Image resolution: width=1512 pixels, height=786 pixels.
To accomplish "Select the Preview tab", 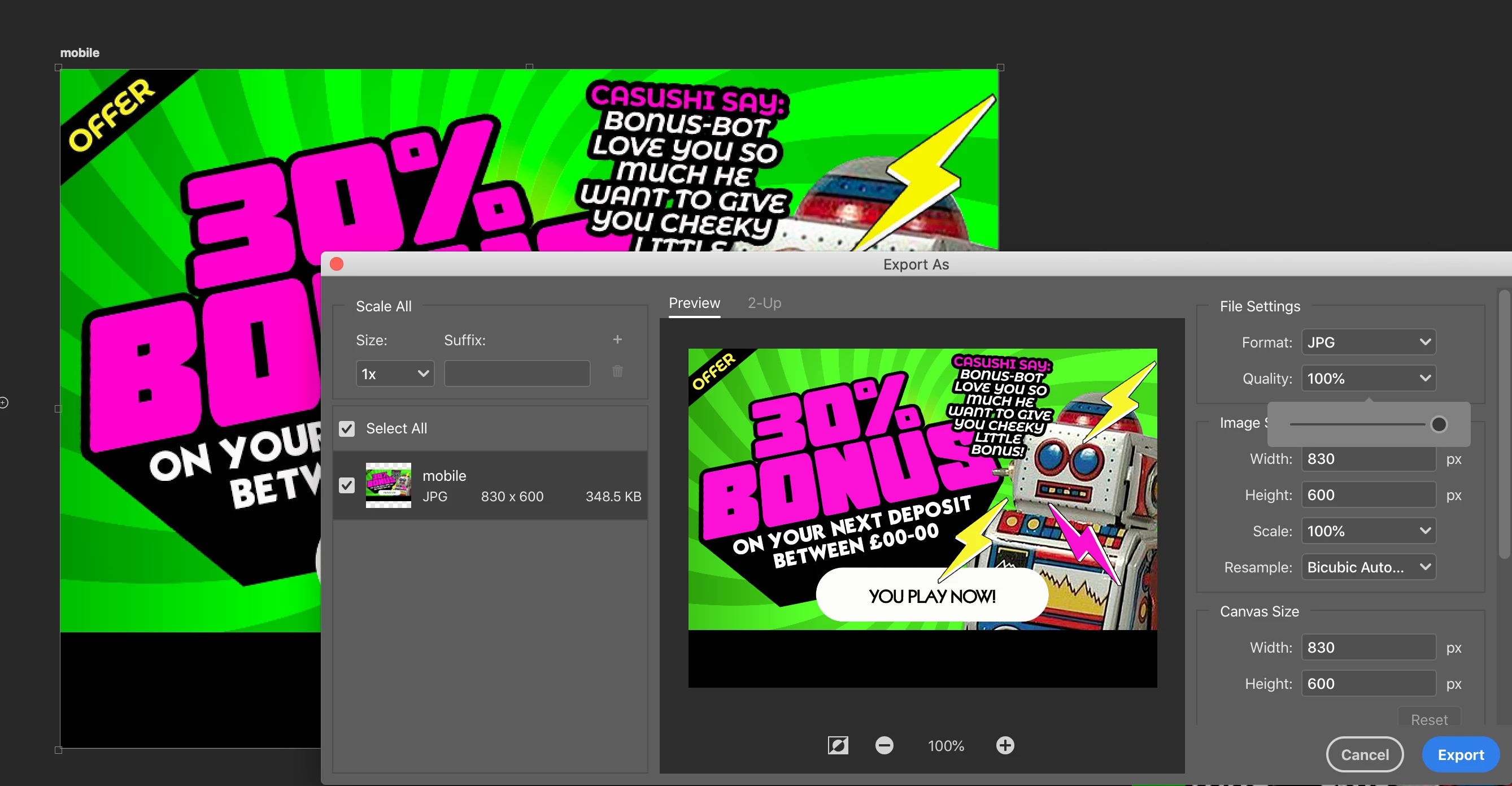I will pos(694,303).
